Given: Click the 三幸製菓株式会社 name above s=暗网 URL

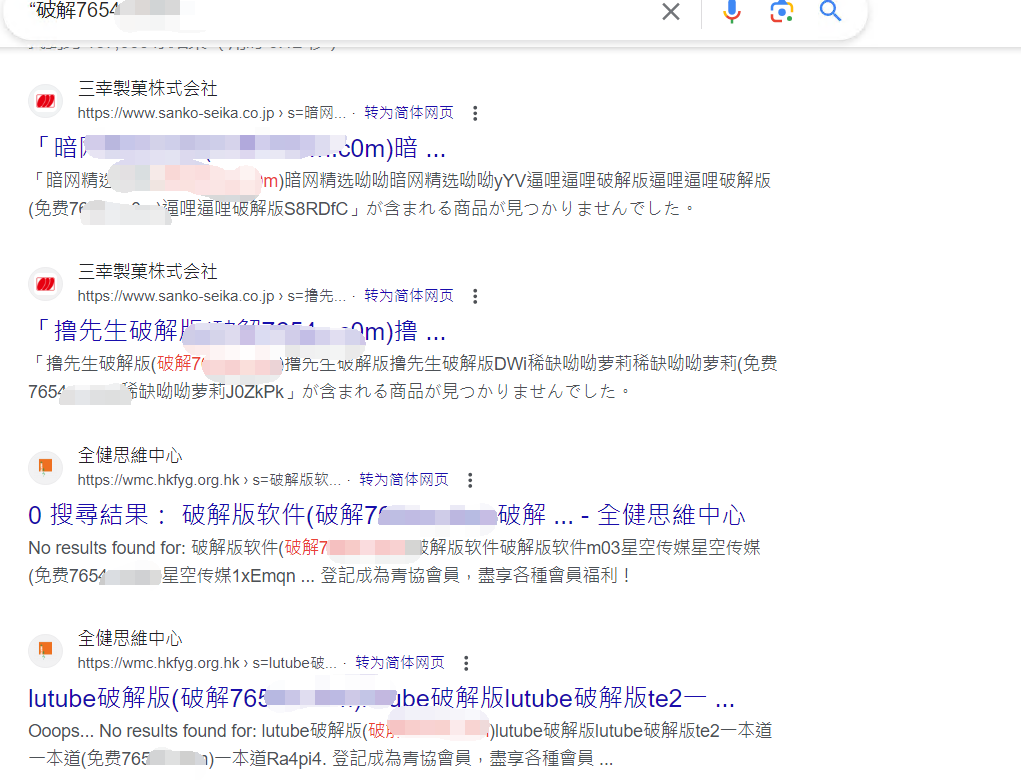Looking at the screenshot, I should (x=148, y=89).
